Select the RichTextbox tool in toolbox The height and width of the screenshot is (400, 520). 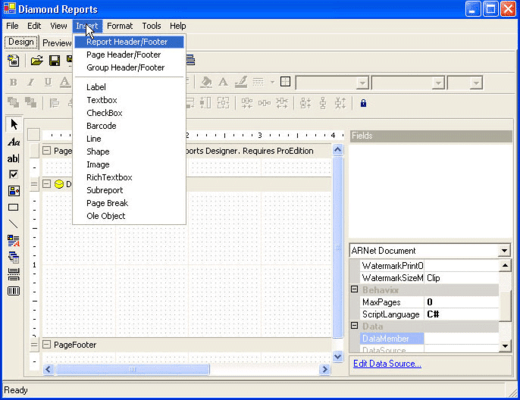click(x=14, y=241)
